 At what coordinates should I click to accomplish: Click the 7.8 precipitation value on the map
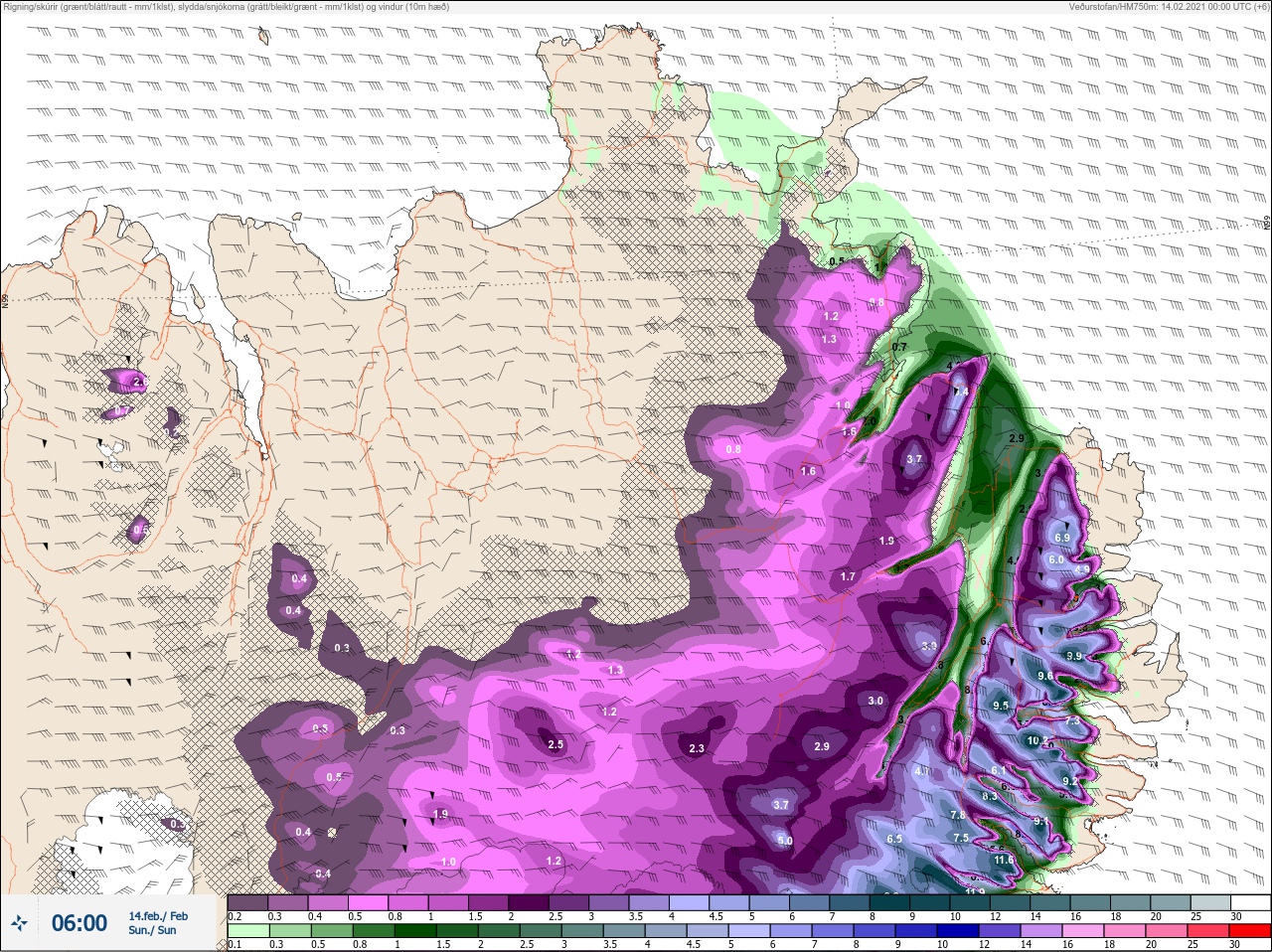pyautogui.click(x=958, y=815)
